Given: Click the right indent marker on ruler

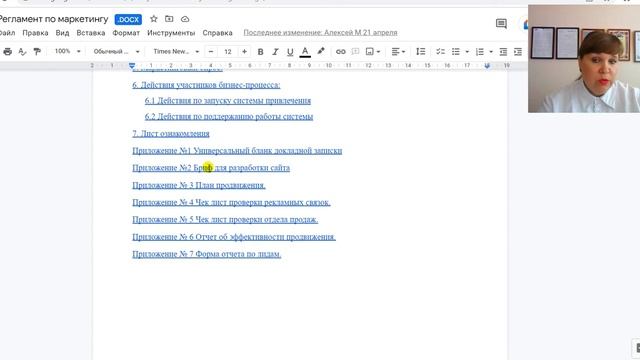Looking at the screenshot, I should [x=487, y=65].
